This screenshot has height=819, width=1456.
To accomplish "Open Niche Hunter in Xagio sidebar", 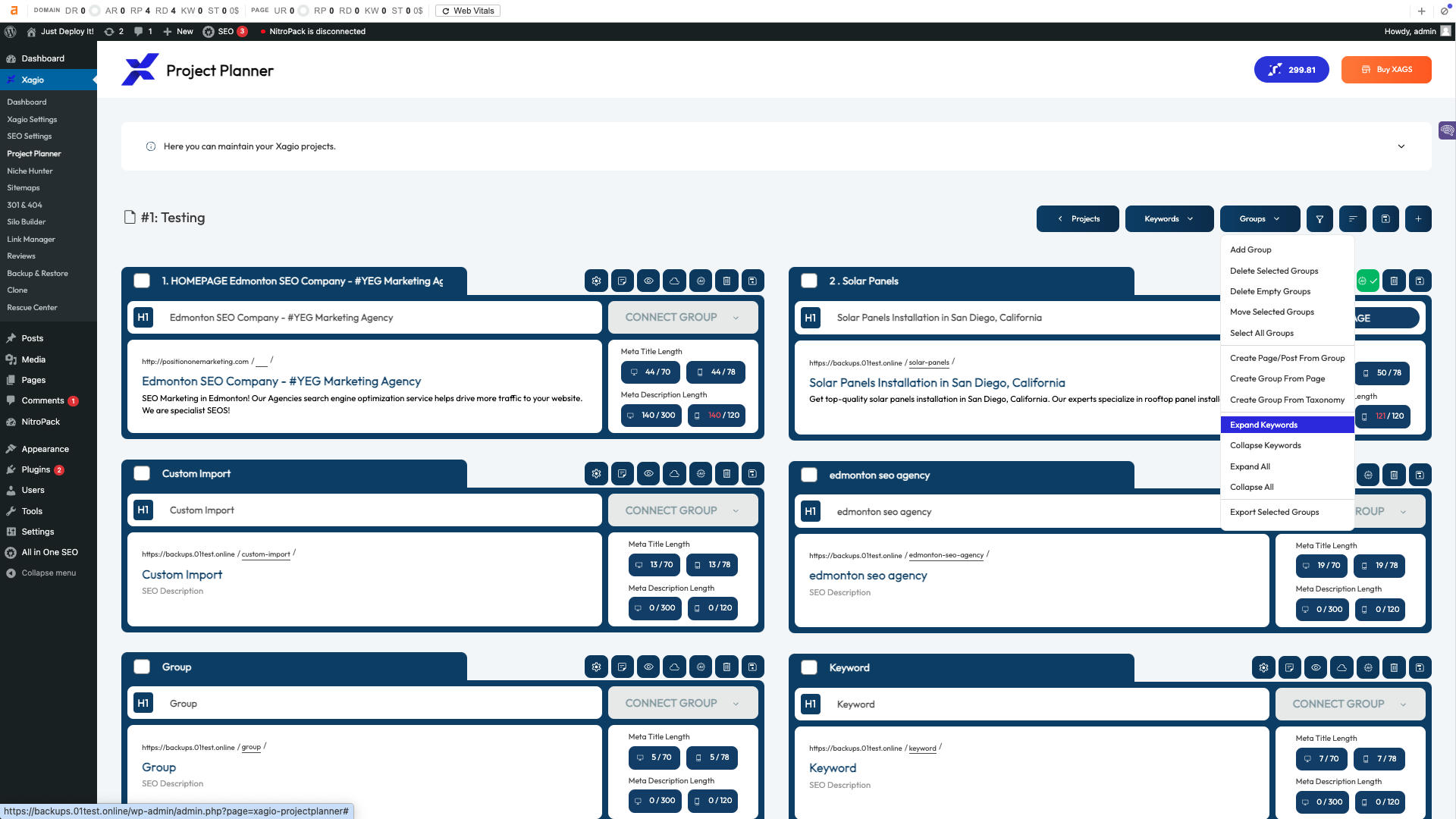I will [30, 171].
